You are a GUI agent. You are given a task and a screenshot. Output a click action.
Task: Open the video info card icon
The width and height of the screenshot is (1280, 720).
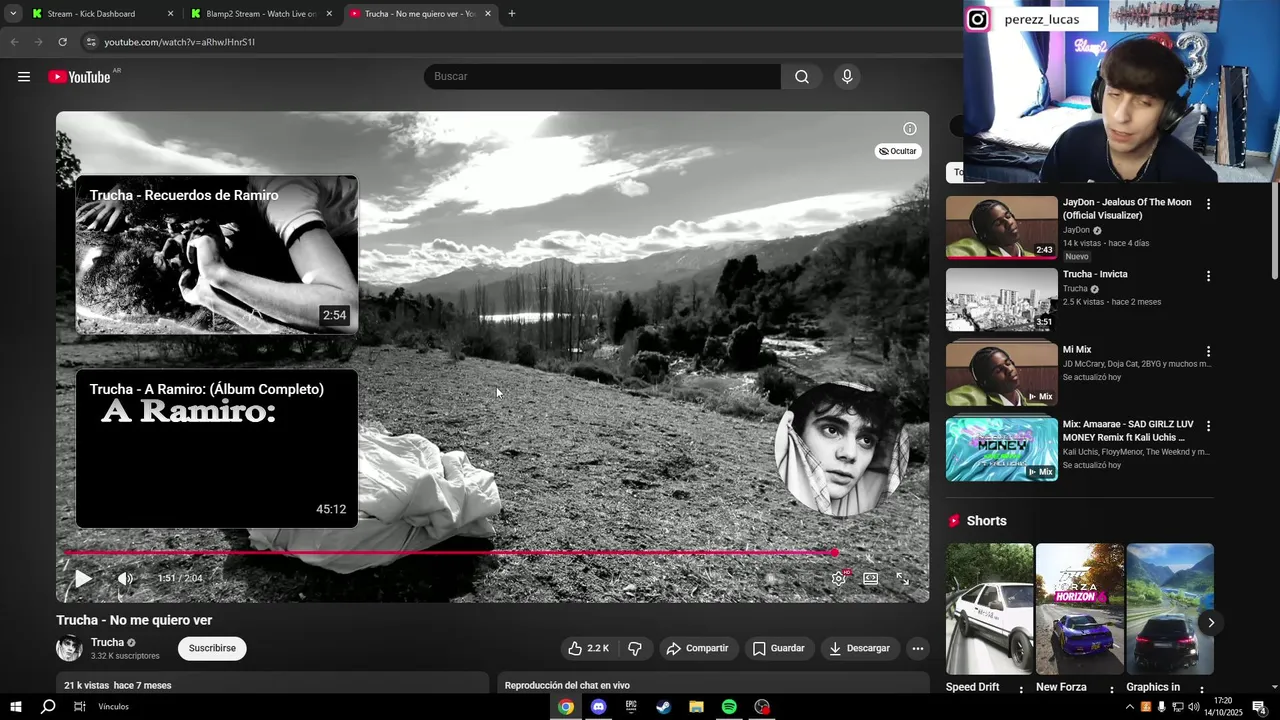(x=910, y=129)
